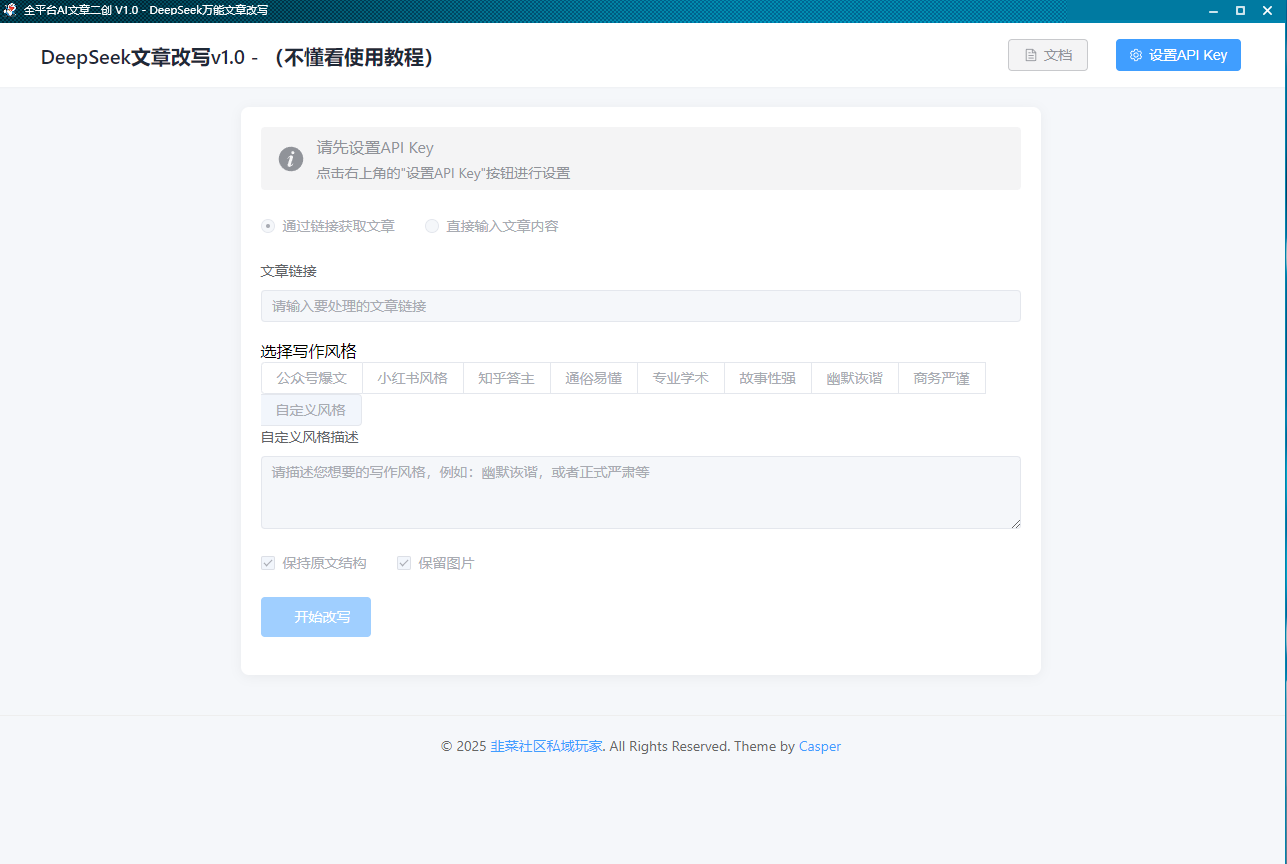Switch to 自定义风格 option
This screenshot has height=864, width=1287.
coord(311,409)
